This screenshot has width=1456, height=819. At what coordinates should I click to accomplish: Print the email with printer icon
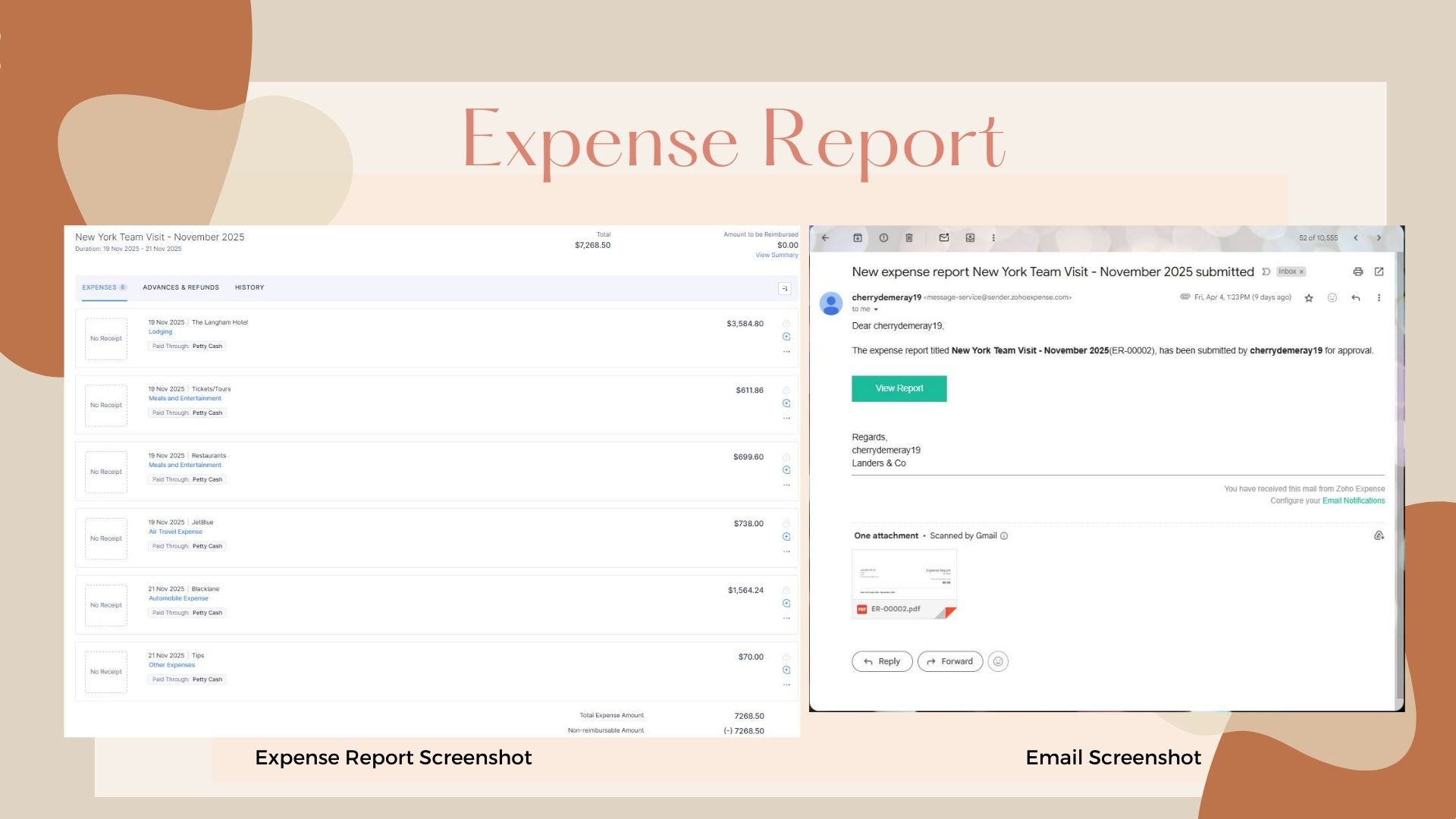1358,271
